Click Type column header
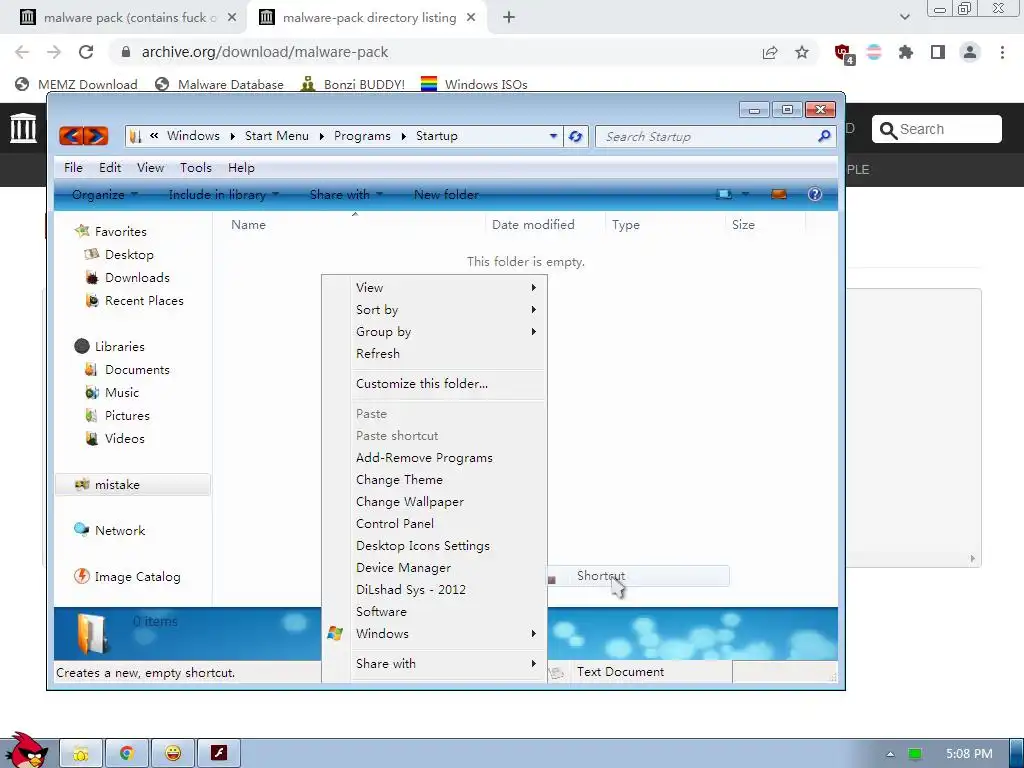The height and width of the screenshot is (768, 1024). click(x=665, y=225)
